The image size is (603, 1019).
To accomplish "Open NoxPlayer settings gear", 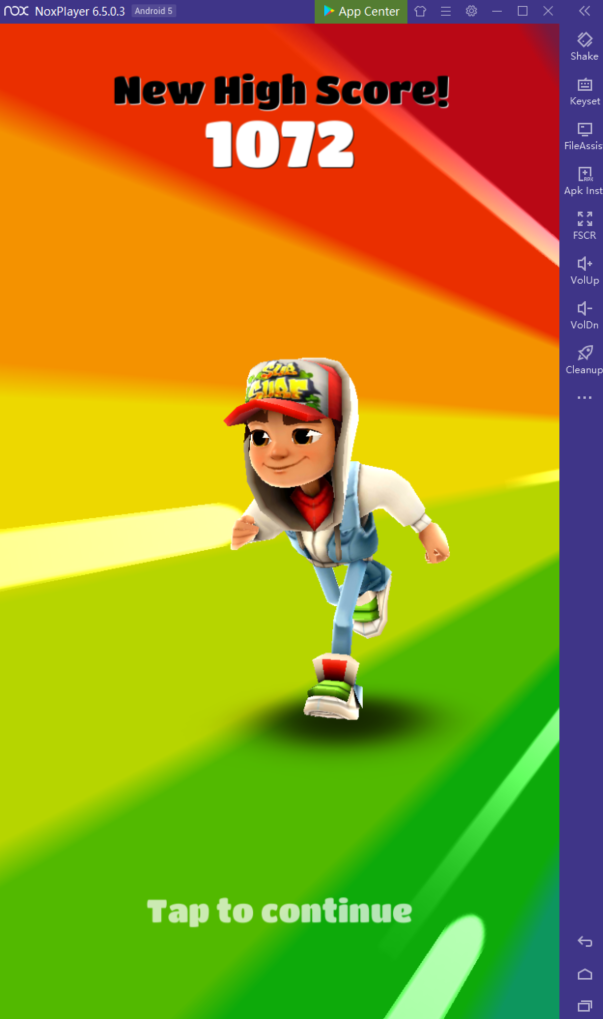I will [471, 11].
